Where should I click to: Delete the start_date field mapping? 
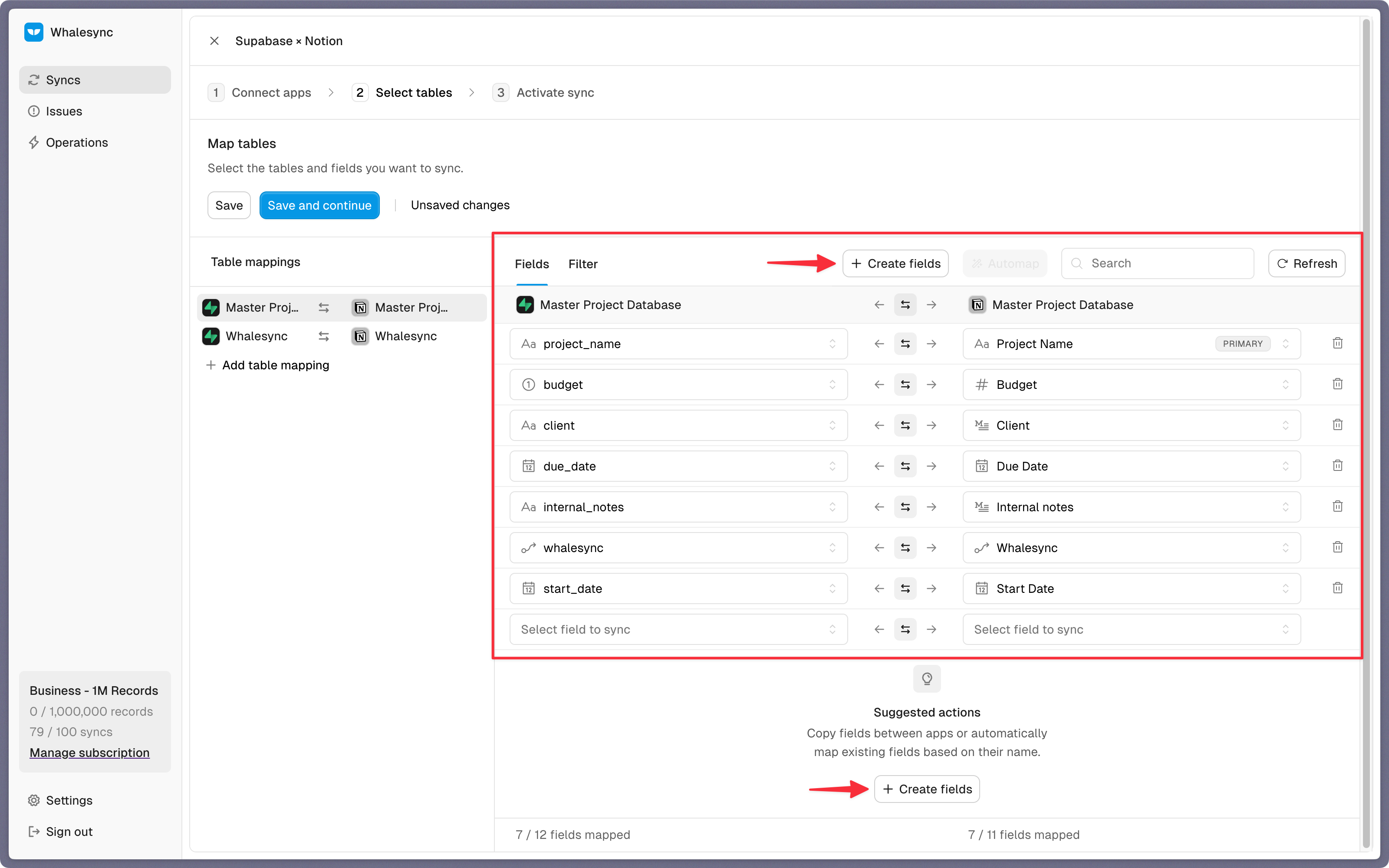click(x=1337, y=588)
